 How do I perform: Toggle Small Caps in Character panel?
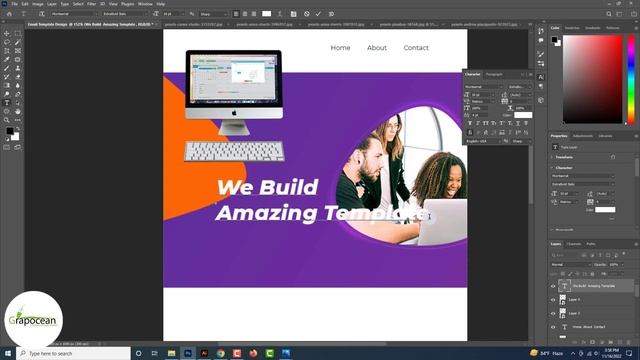(x=494, y=123)
